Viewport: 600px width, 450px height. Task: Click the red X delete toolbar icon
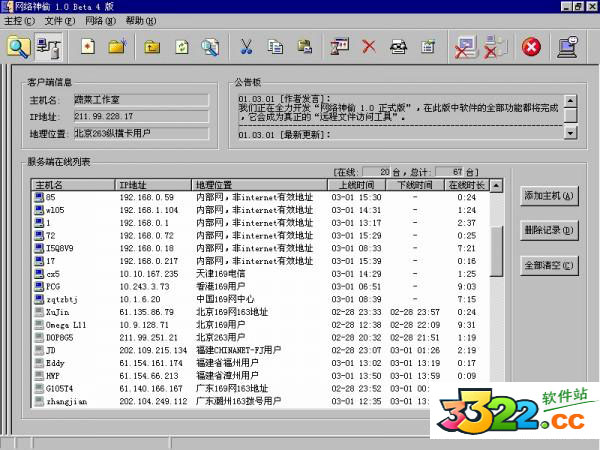point(369,46)
